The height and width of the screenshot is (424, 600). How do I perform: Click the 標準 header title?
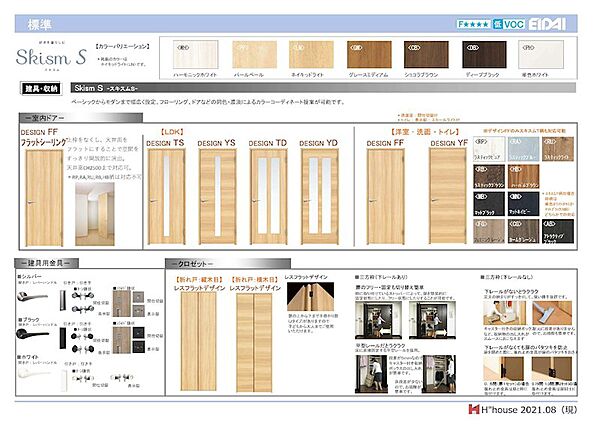coord(39,24)
